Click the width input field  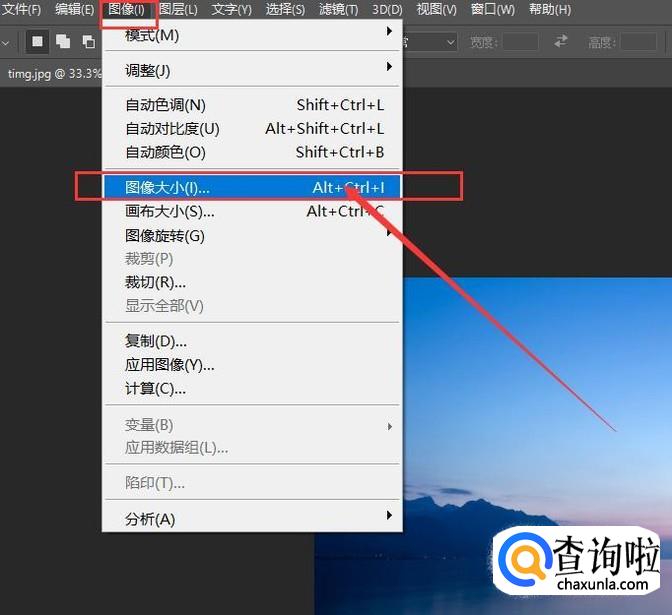click(520, 42)
